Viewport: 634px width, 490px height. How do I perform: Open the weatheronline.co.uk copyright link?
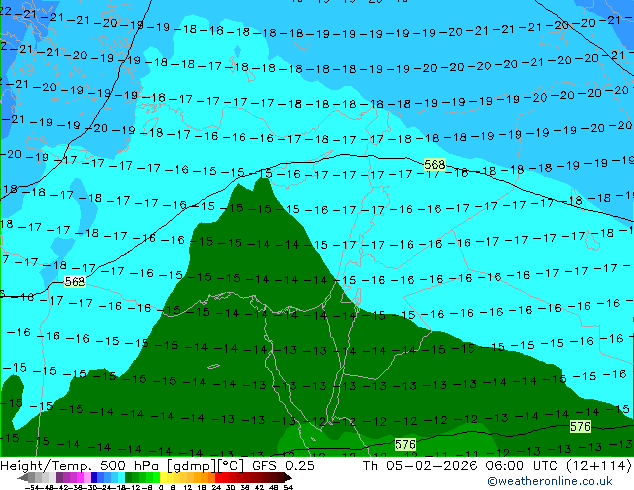(x=550, y=481)
